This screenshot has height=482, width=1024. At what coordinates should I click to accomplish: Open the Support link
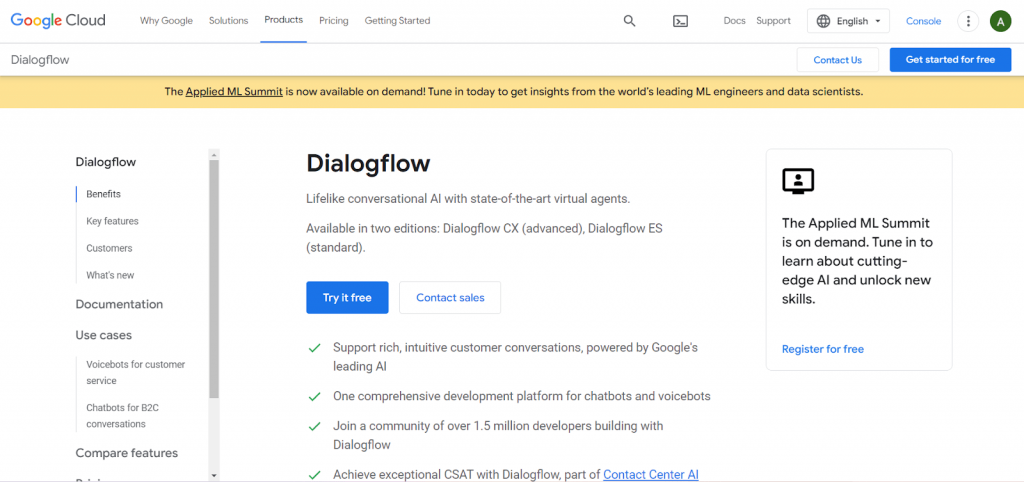(x=773, y=21)
